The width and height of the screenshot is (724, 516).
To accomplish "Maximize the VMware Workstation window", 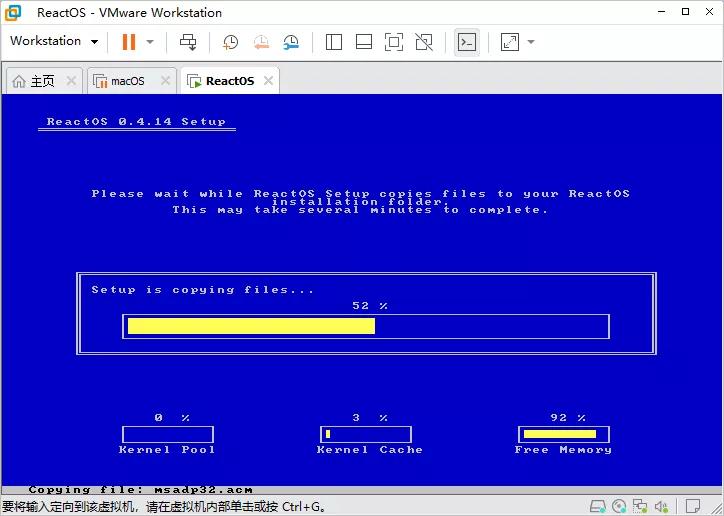I will [686, 12].
